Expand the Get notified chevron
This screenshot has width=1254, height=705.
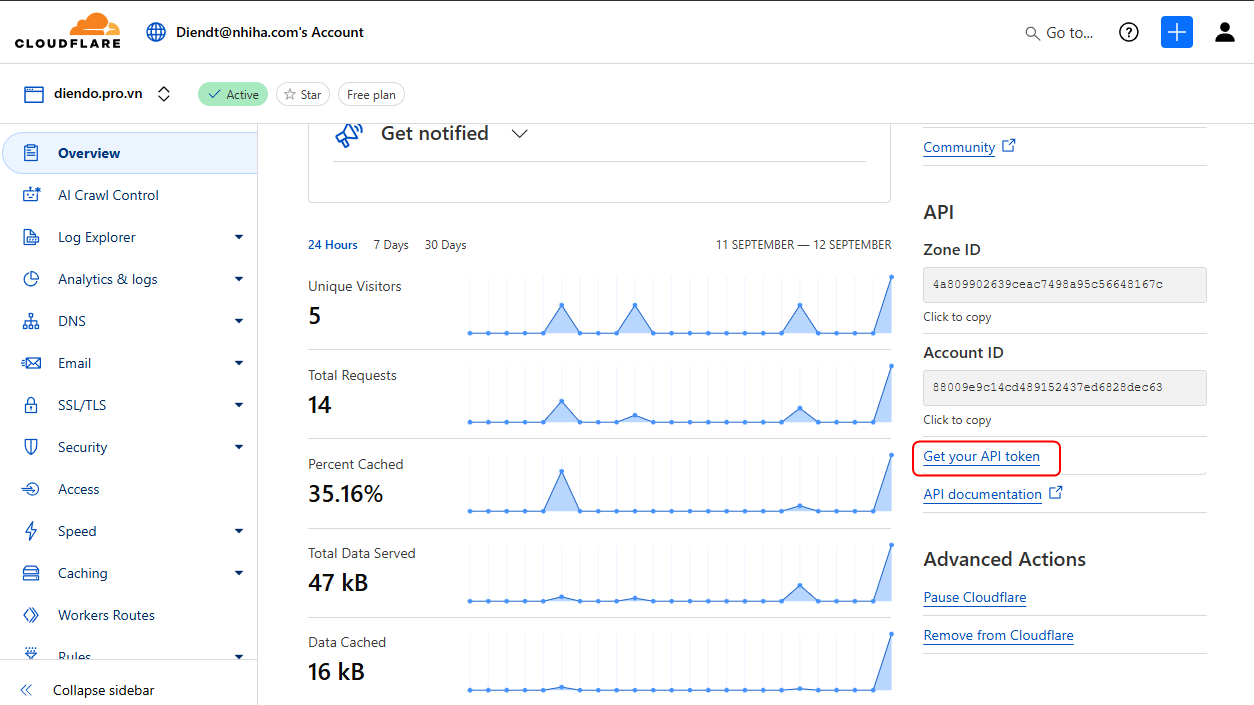pos(519,134)
